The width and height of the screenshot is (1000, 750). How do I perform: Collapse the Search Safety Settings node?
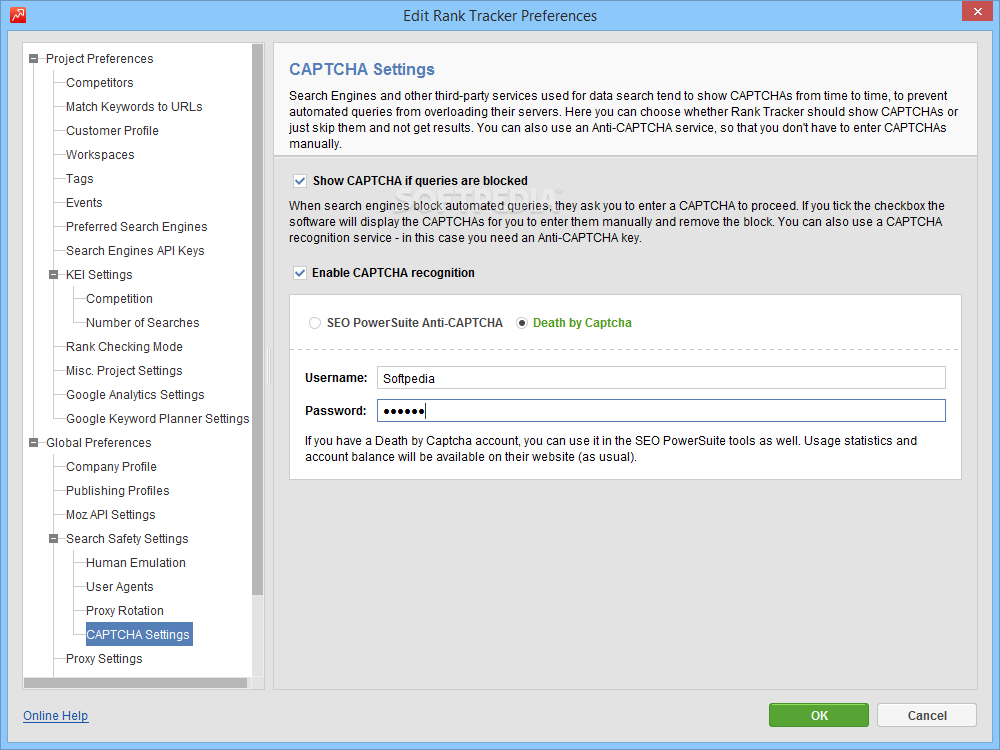(x=54, y=539)
